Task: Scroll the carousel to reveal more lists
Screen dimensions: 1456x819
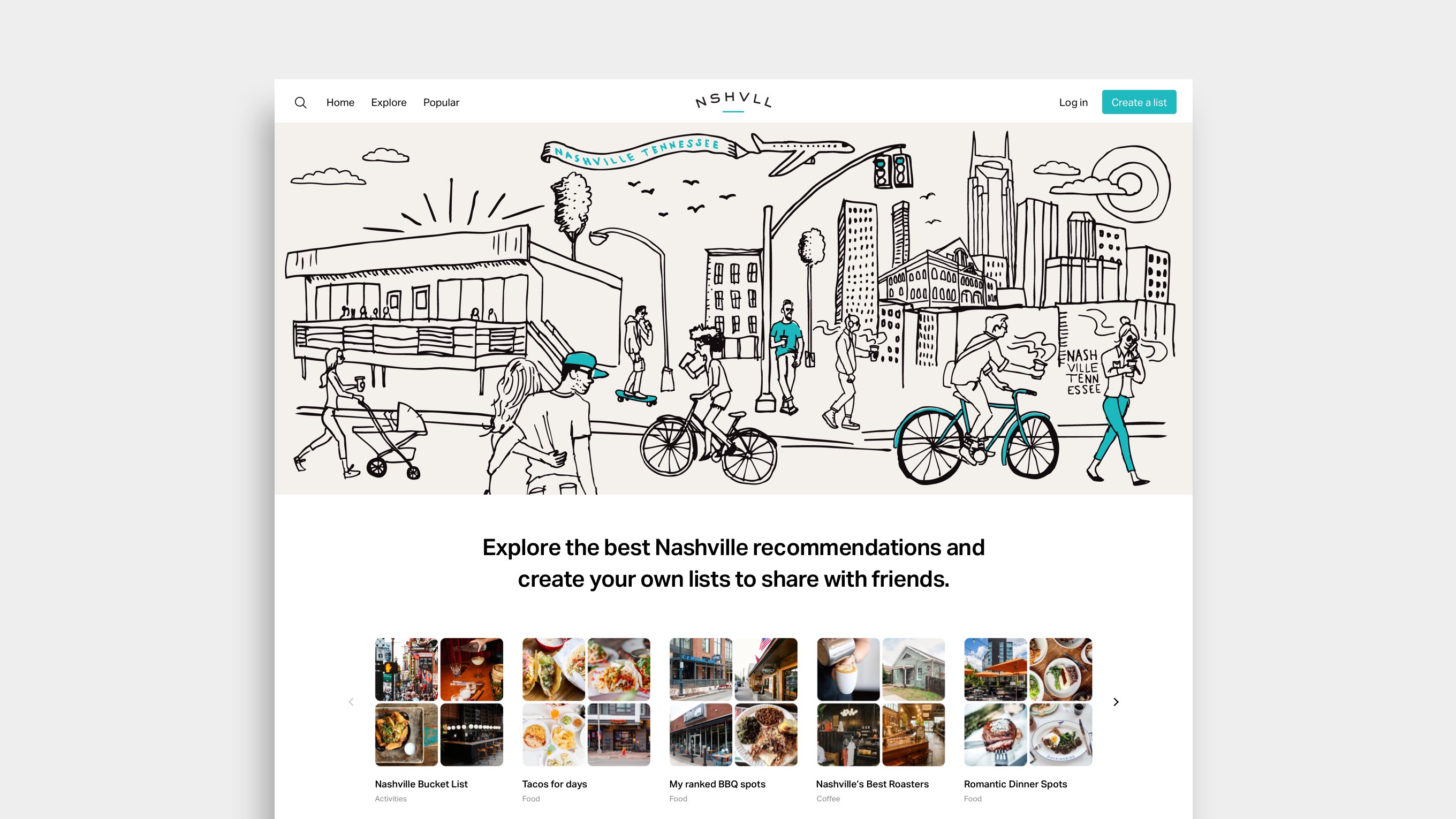Action: [1116, 701]
